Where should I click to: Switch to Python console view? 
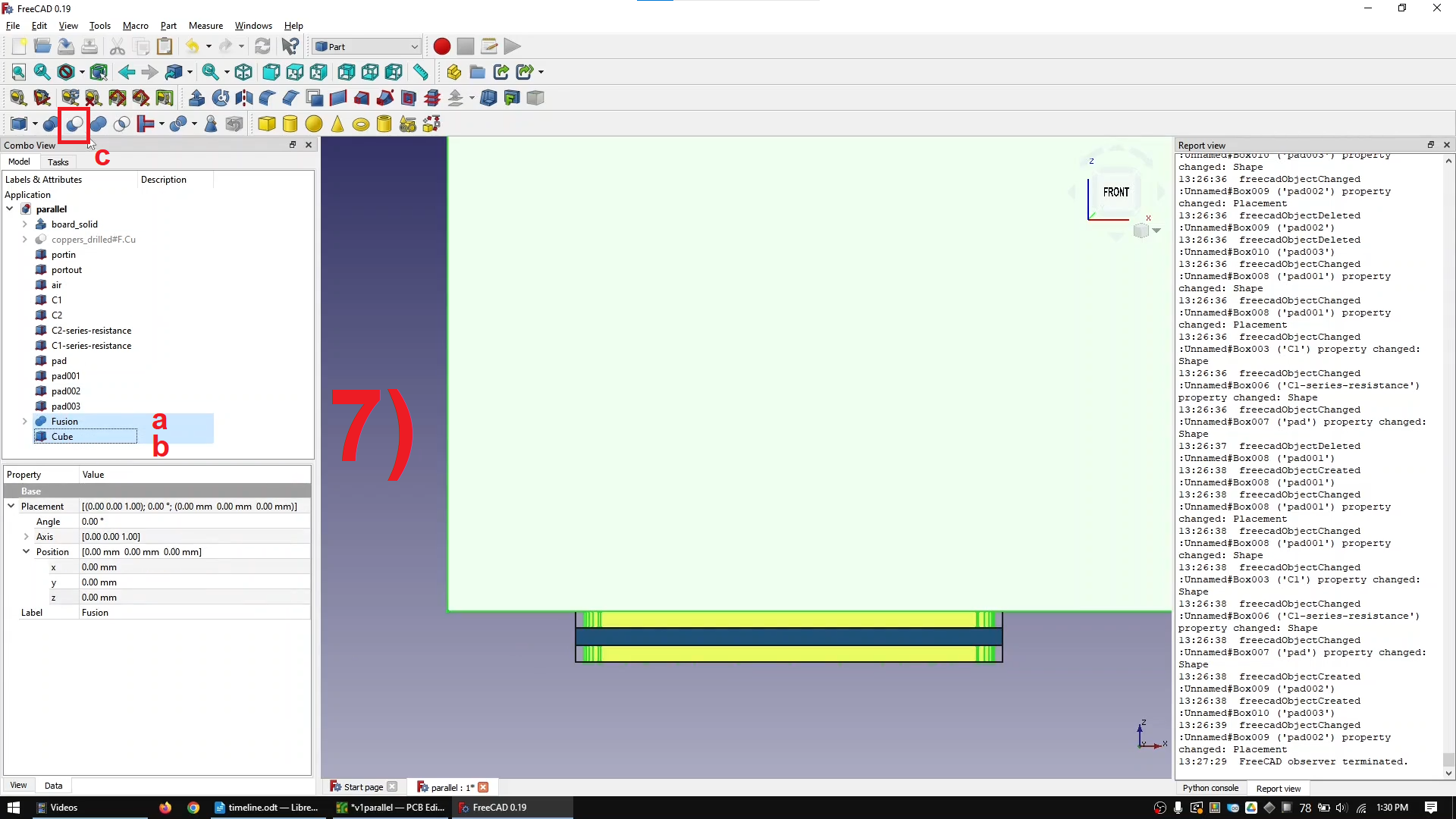click(1210, 788)
